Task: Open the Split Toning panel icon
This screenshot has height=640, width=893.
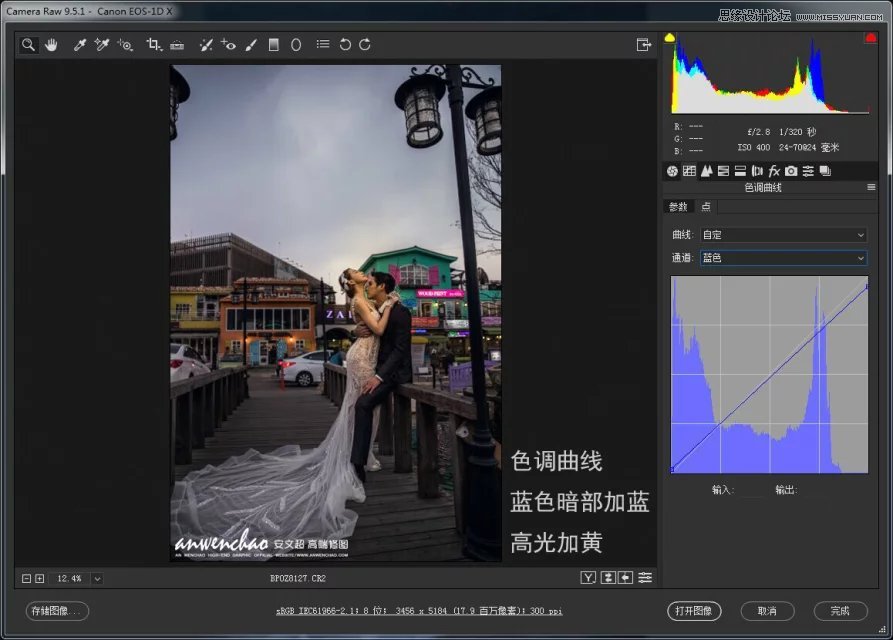Action: point(740,171)
